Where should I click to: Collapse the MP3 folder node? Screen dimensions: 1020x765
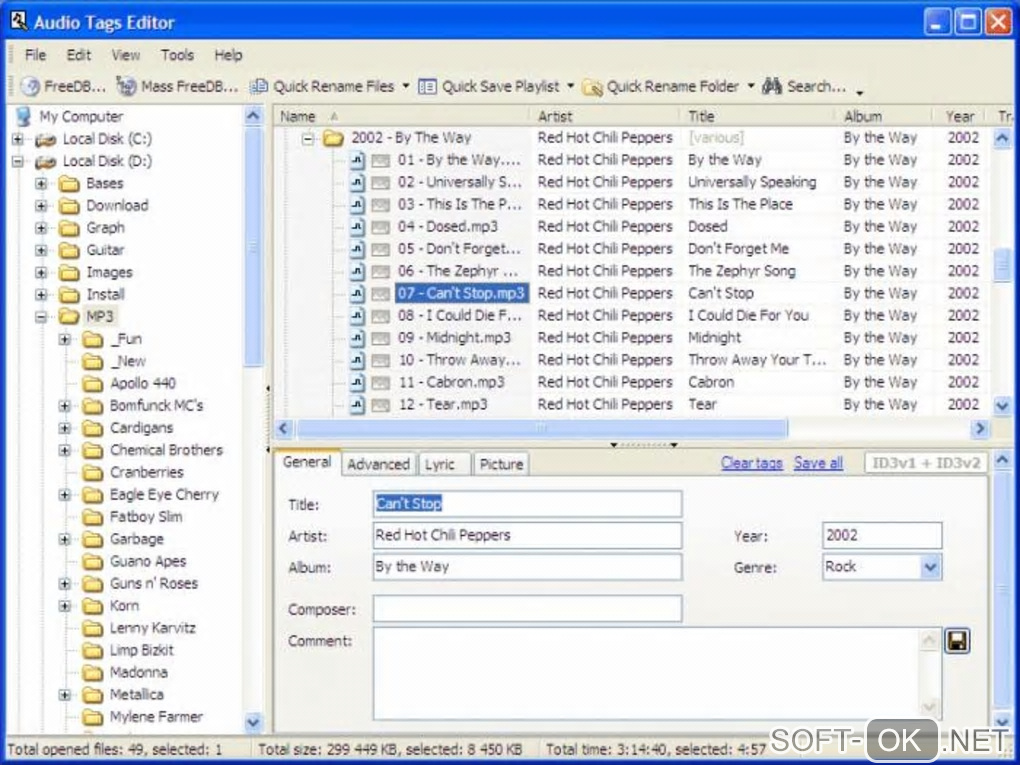[41, 317]
